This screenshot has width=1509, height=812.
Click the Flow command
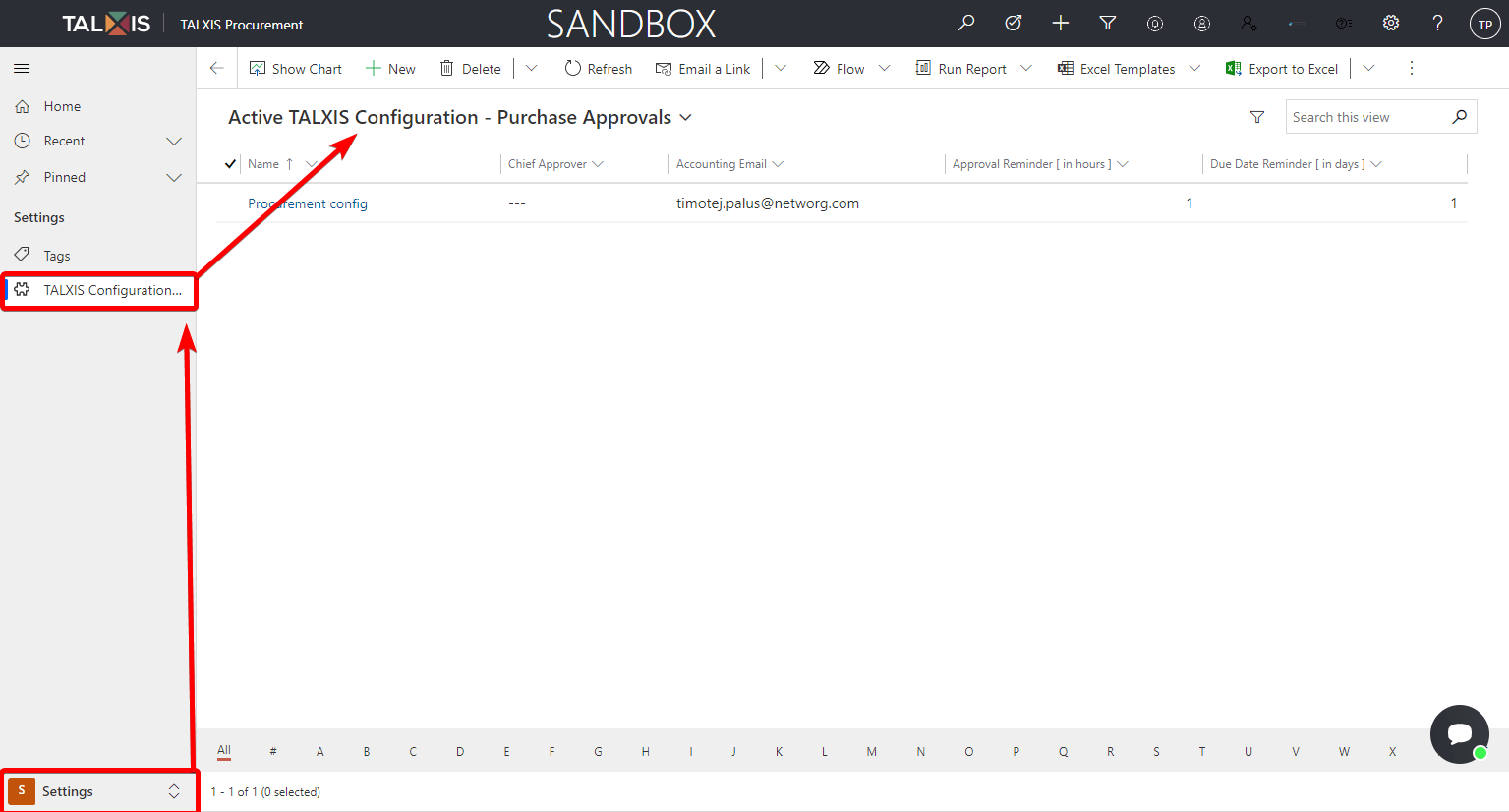[839, 68]
